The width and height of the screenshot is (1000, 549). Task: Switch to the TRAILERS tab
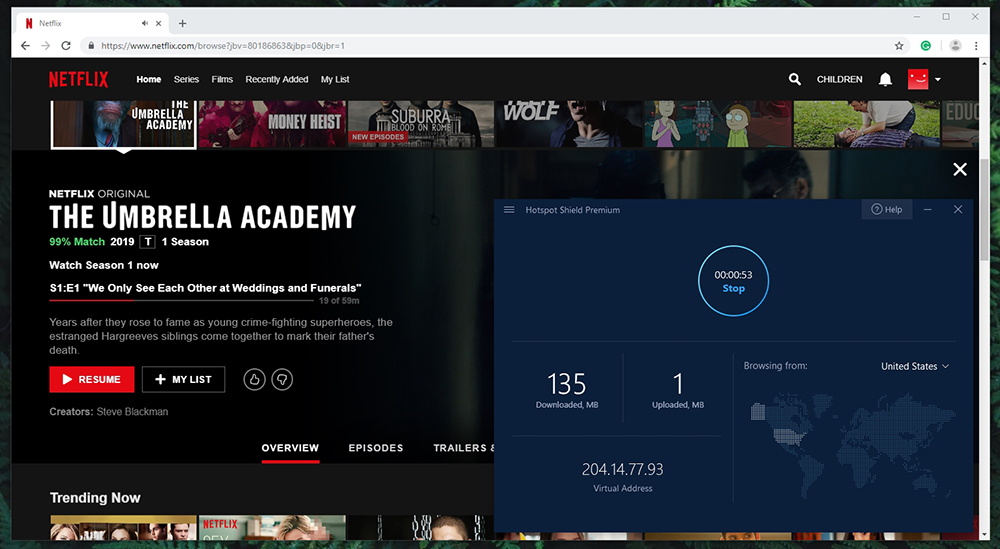[x=464, y=448]
